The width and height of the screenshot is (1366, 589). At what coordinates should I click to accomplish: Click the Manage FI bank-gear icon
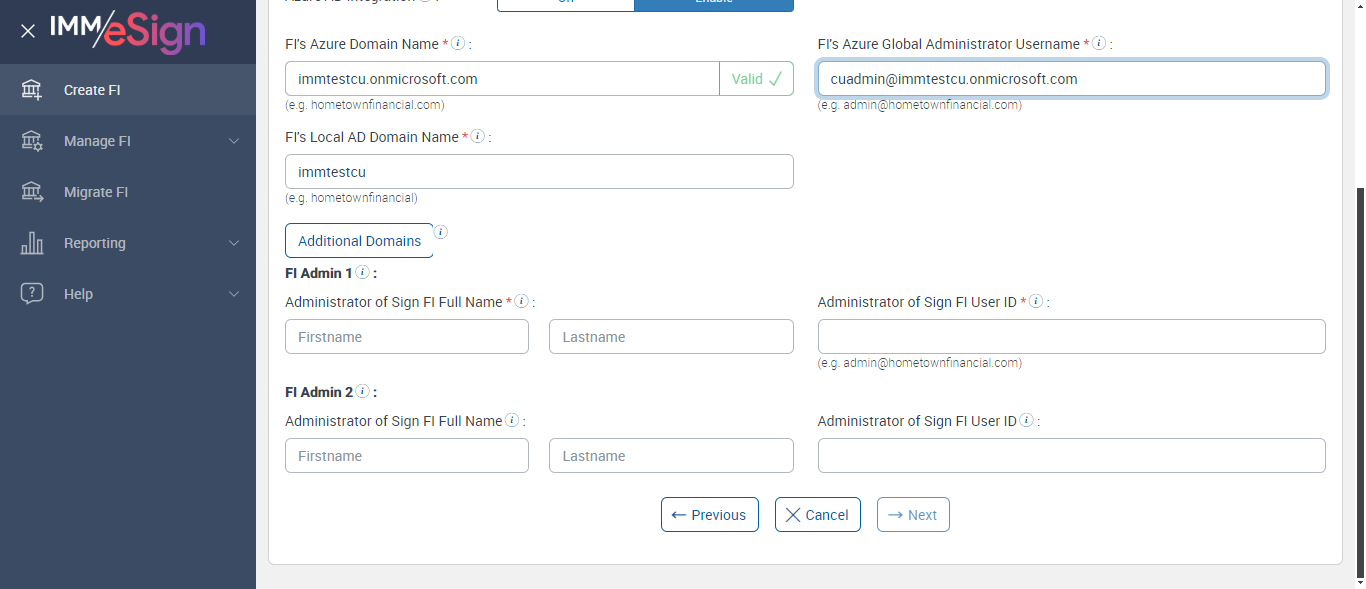point(32,141)
